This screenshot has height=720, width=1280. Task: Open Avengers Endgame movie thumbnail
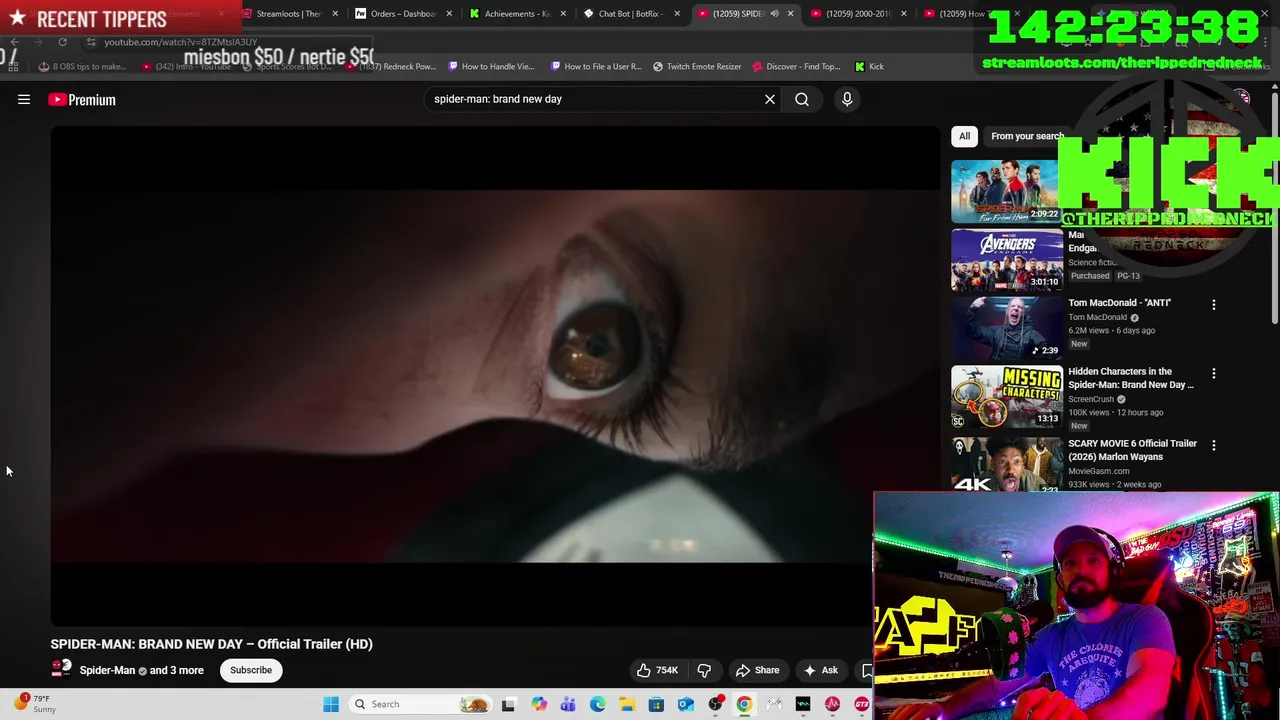[x=1006, y=260]
